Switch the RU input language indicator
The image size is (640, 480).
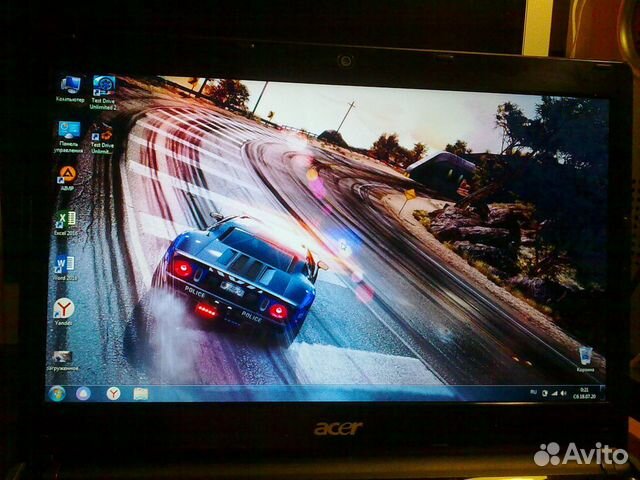[x=533, y=392]
